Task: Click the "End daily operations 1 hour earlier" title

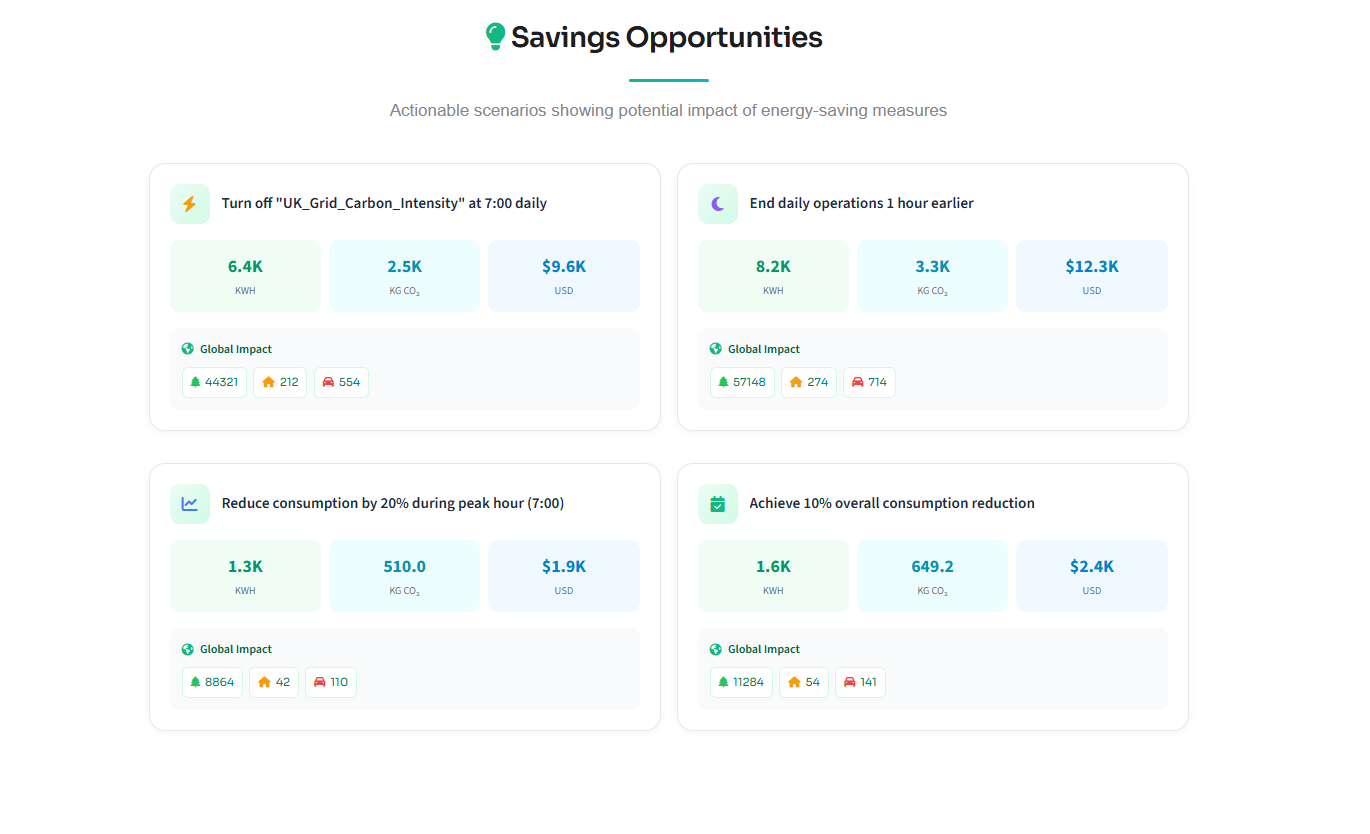Action: click(861, 203)
